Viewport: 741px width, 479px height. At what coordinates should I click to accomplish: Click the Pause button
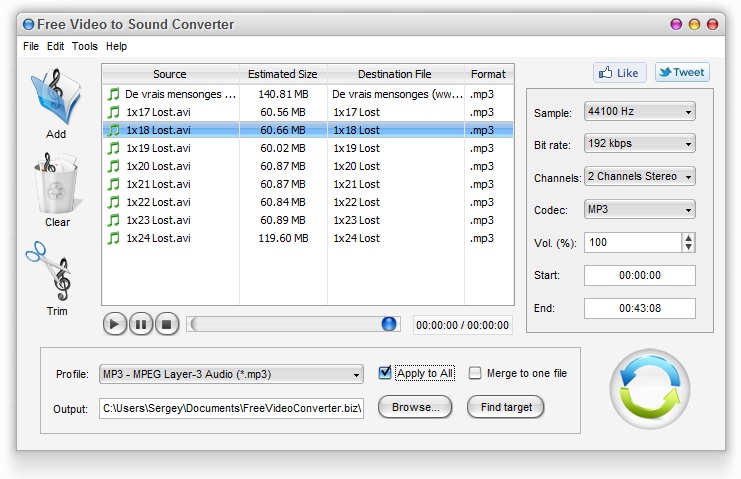pyautogui.click(x=141, y=325)
